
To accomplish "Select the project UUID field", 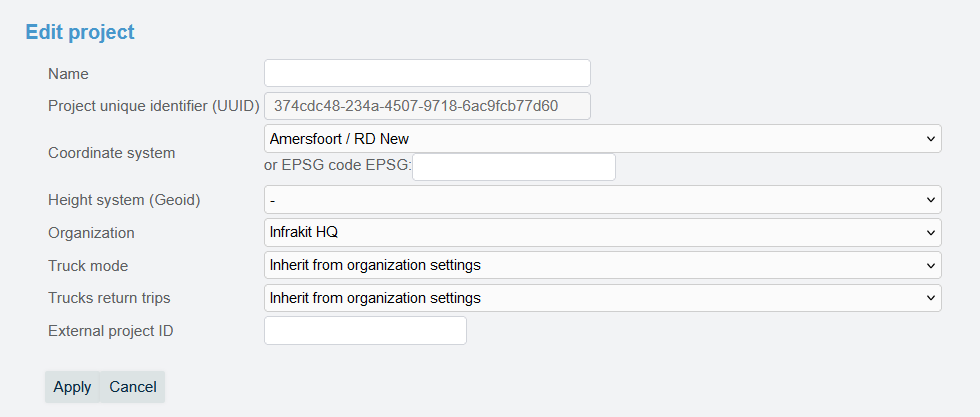I will point(427,105).
